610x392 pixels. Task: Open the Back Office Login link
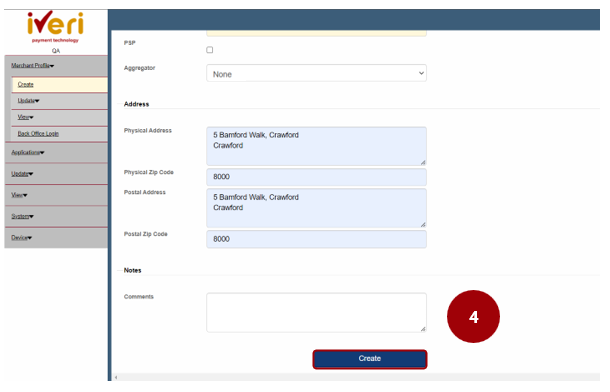[x=38, y=133]
